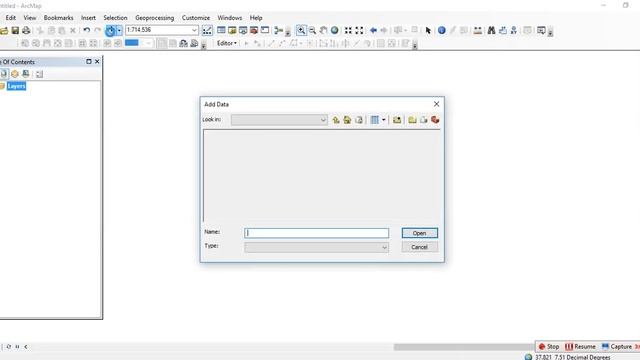Click the Open button
This screenshot has width=640, height=360.
[x=420, y=233]
